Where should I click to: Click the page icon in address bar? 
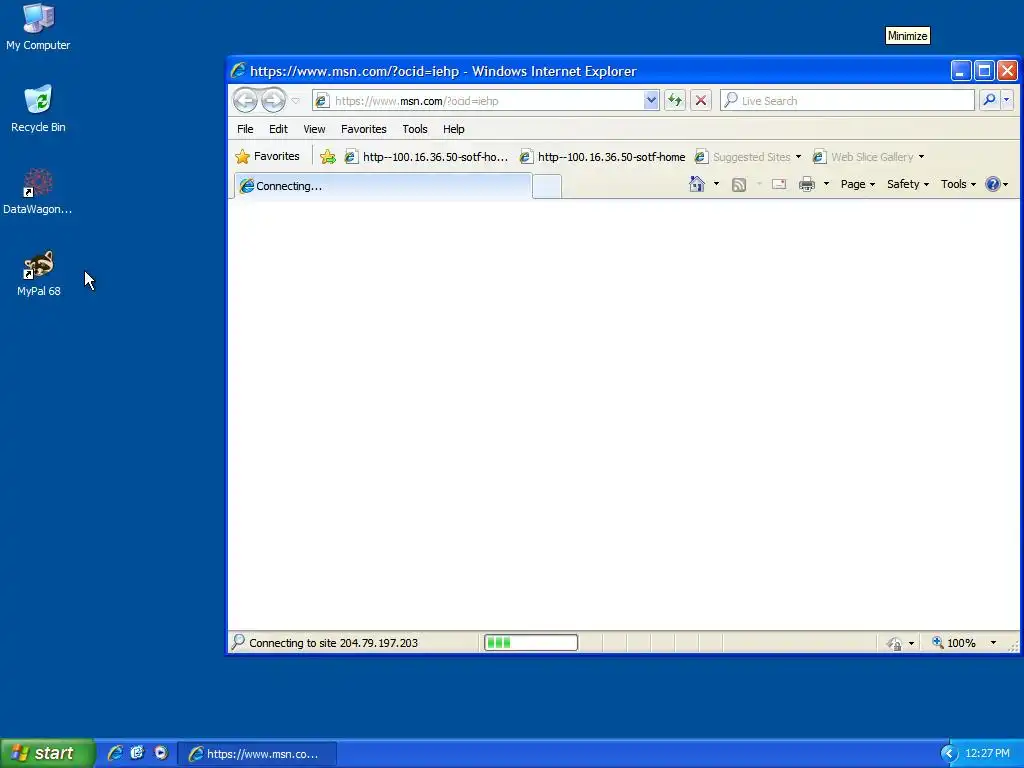[x=322, y=101]
